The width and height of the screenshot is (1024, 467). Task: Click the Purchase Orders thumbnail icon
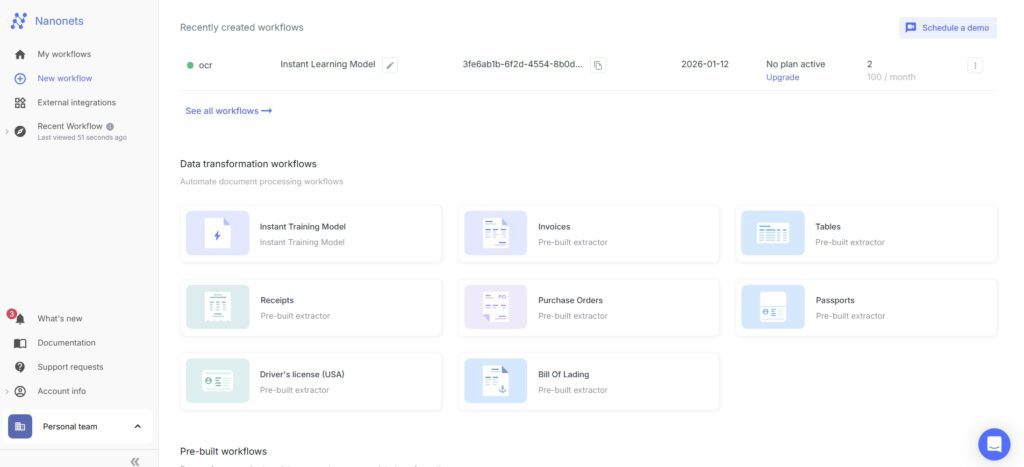click(x=496, y=307)
